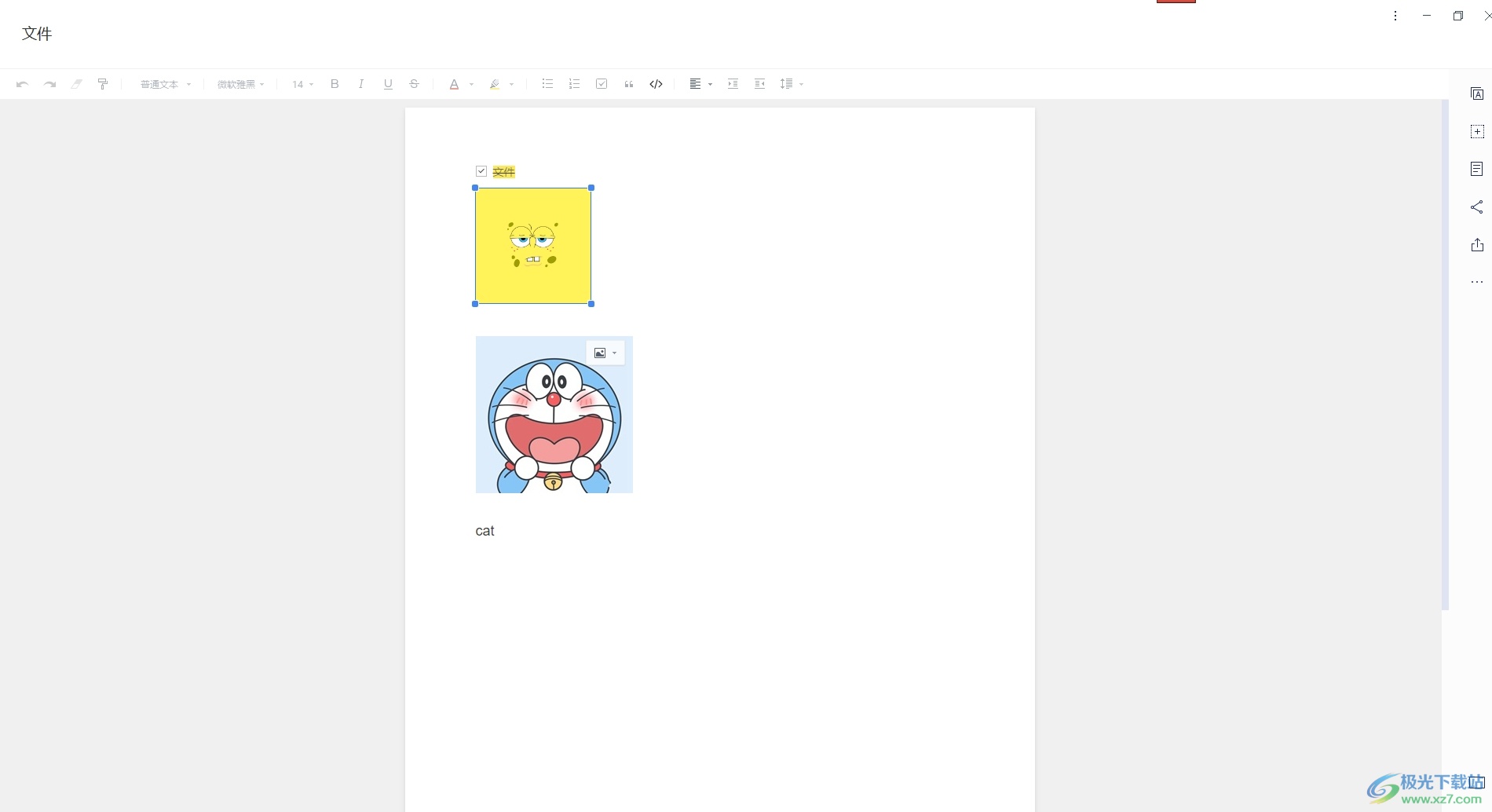1492x812 pixels.
Task: Clear formatting with the eraser icon
Action: pyautogui.click(x=76, y=84)
